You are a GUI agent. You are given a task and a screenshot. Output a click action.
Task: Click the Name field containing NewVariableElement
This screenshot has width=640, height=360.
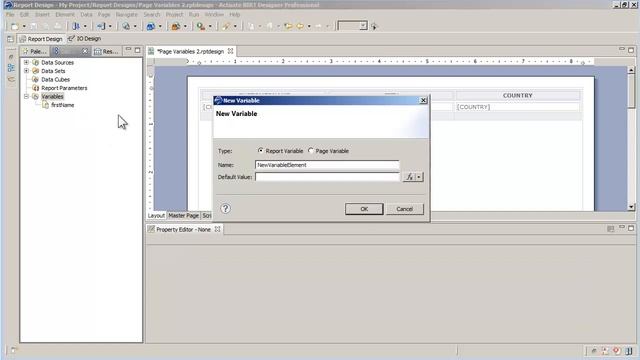click(327, 165)
